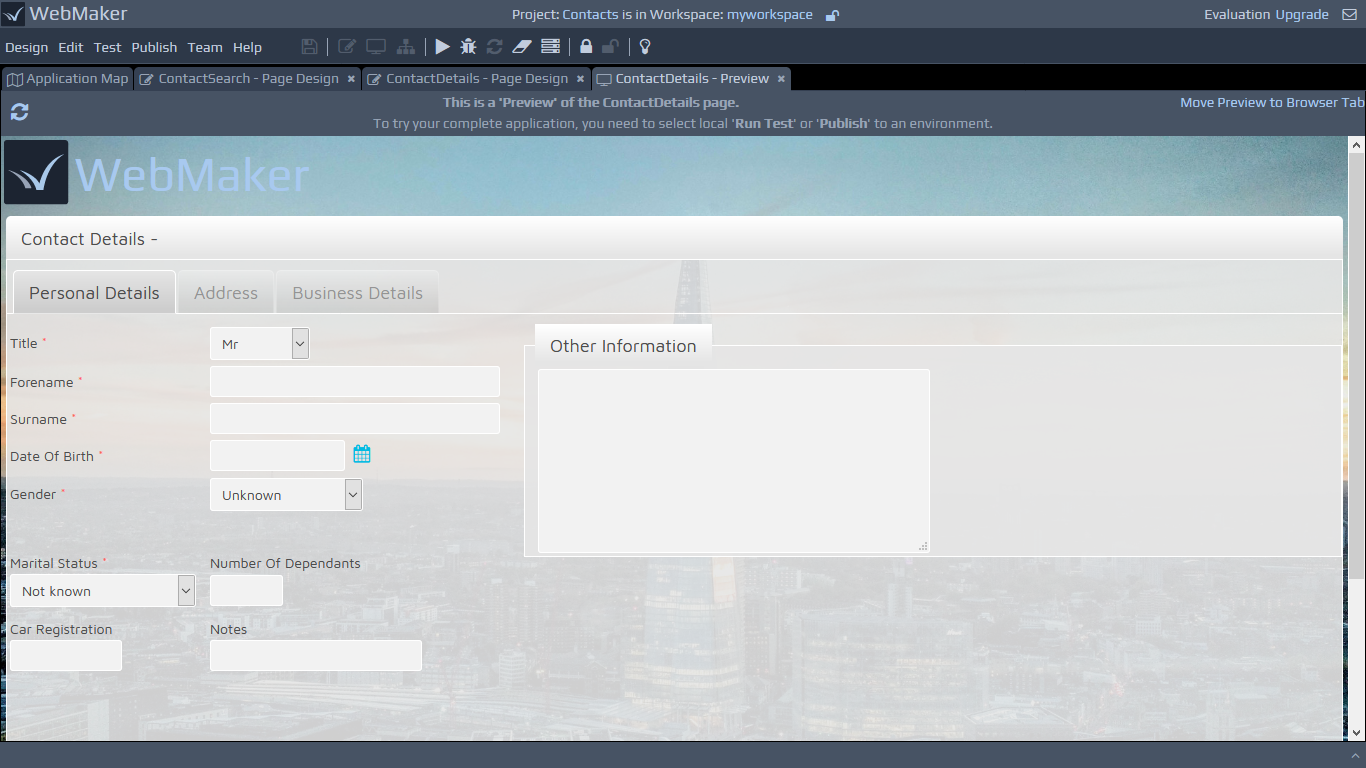Click the toolbar sync arrows icon
1366x768 pixels.
click(495, 46)
